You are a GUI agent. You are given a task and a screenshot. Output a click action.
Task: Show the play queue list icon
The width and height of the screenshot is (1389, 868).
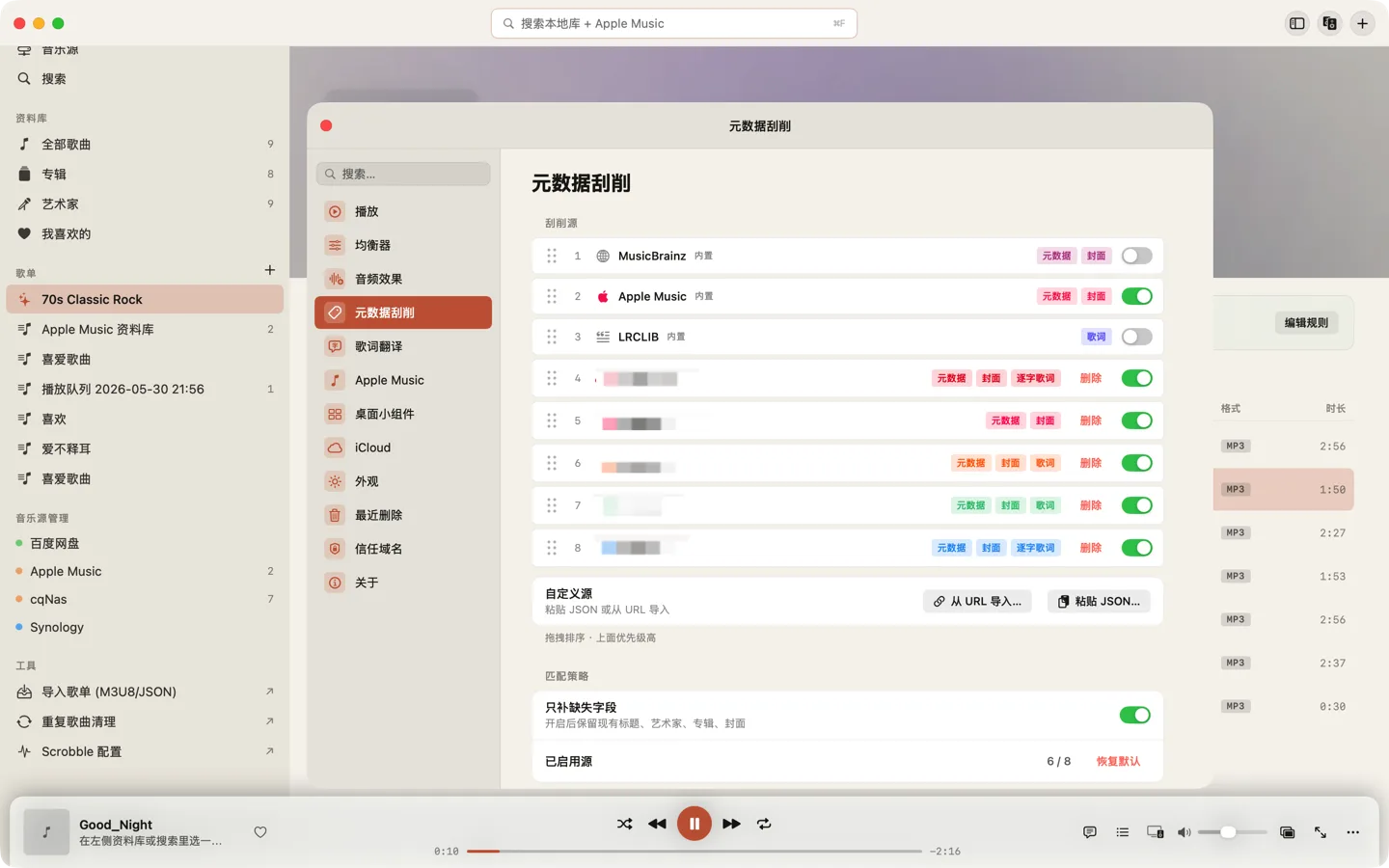tap(1123, 832)
